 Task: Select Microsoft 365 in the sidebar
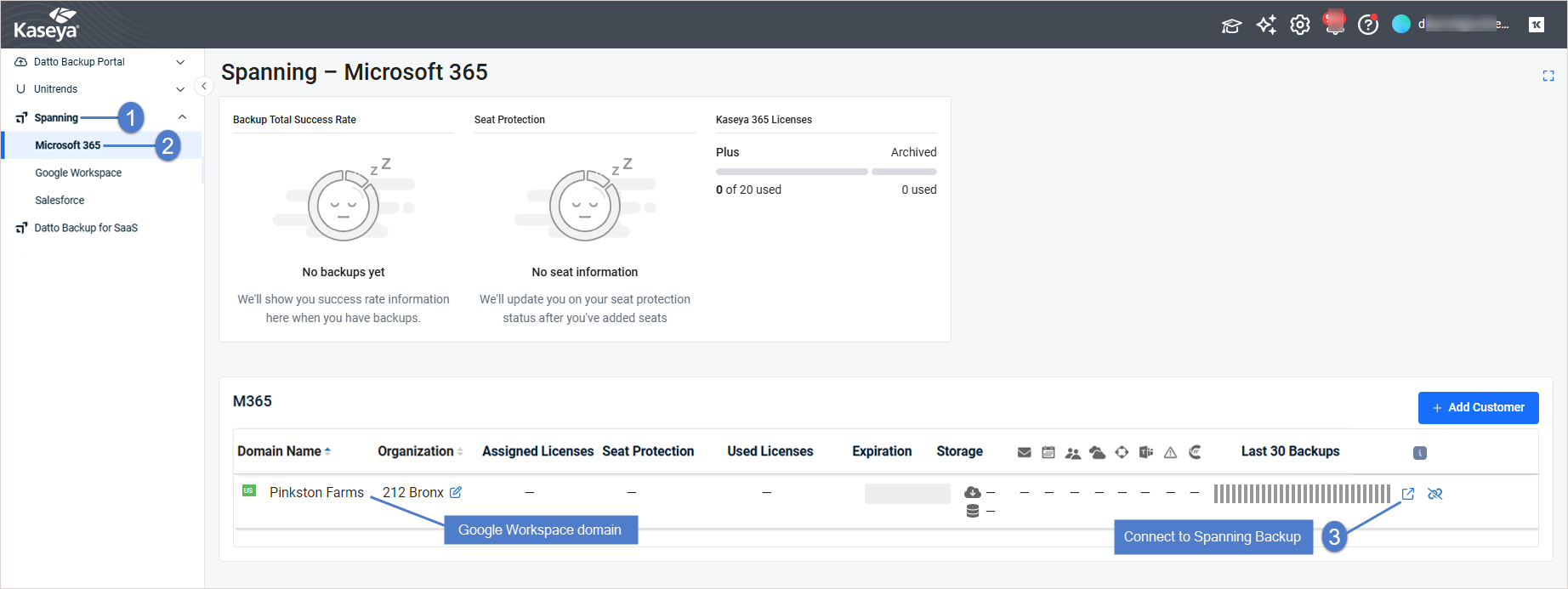pyautogui.click(x=68, y=145)
